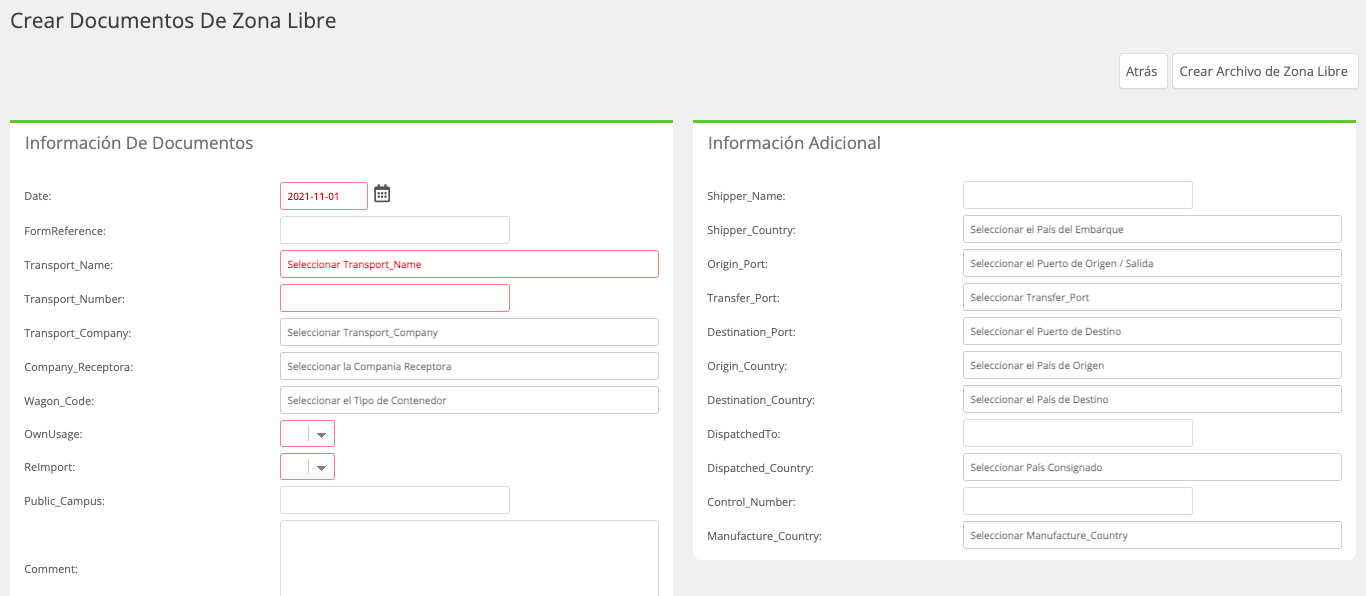Open the Transfer_Port selector
This screenshot has width=1366, height=596.
pyautogui.click(x=1152, y=297)
